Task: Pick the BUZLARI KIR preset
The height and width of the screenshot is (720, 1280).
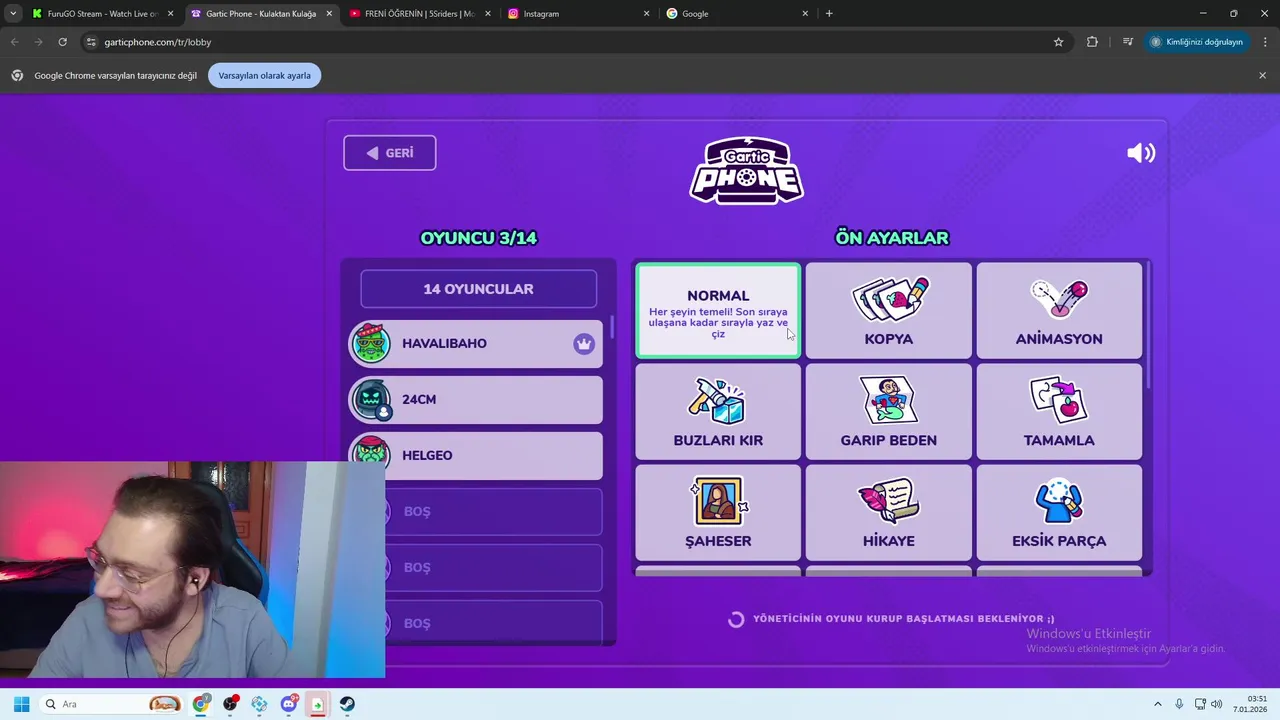Action: coord(718,411)
